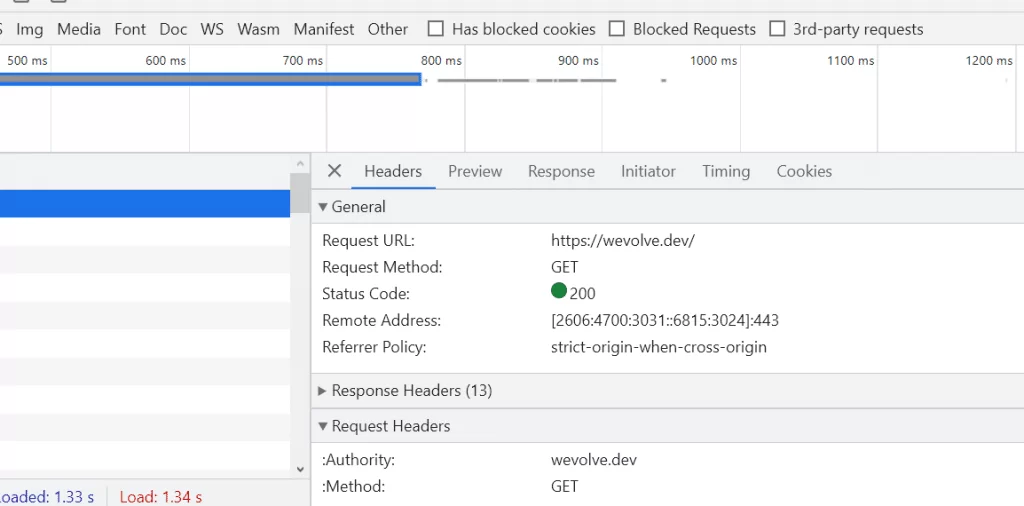Switch to the Timing tab
This screenshot has width=1024, height=506.
(726, 171)
